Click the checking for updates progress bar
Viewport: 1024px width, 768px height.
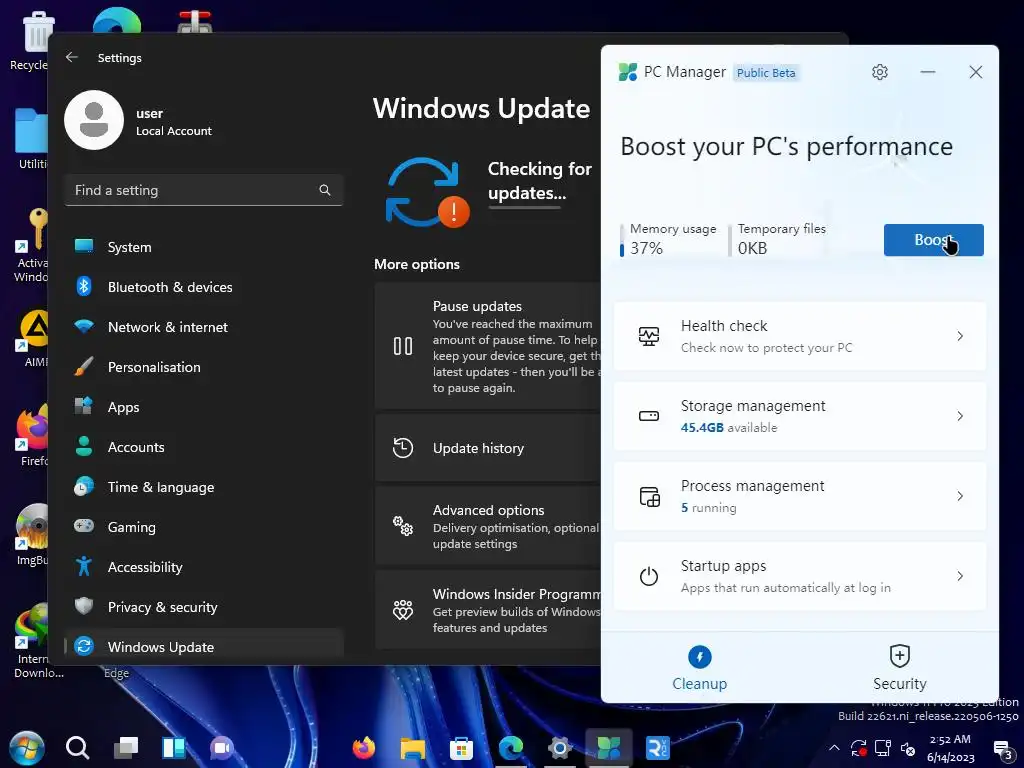pos(524,208)
